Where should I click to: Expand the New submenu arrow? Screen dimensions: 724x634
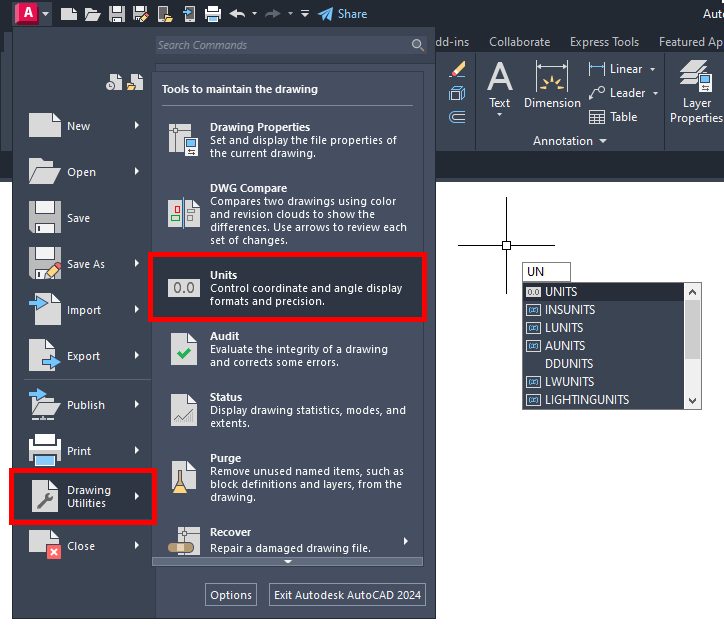[x=137, y=125]
